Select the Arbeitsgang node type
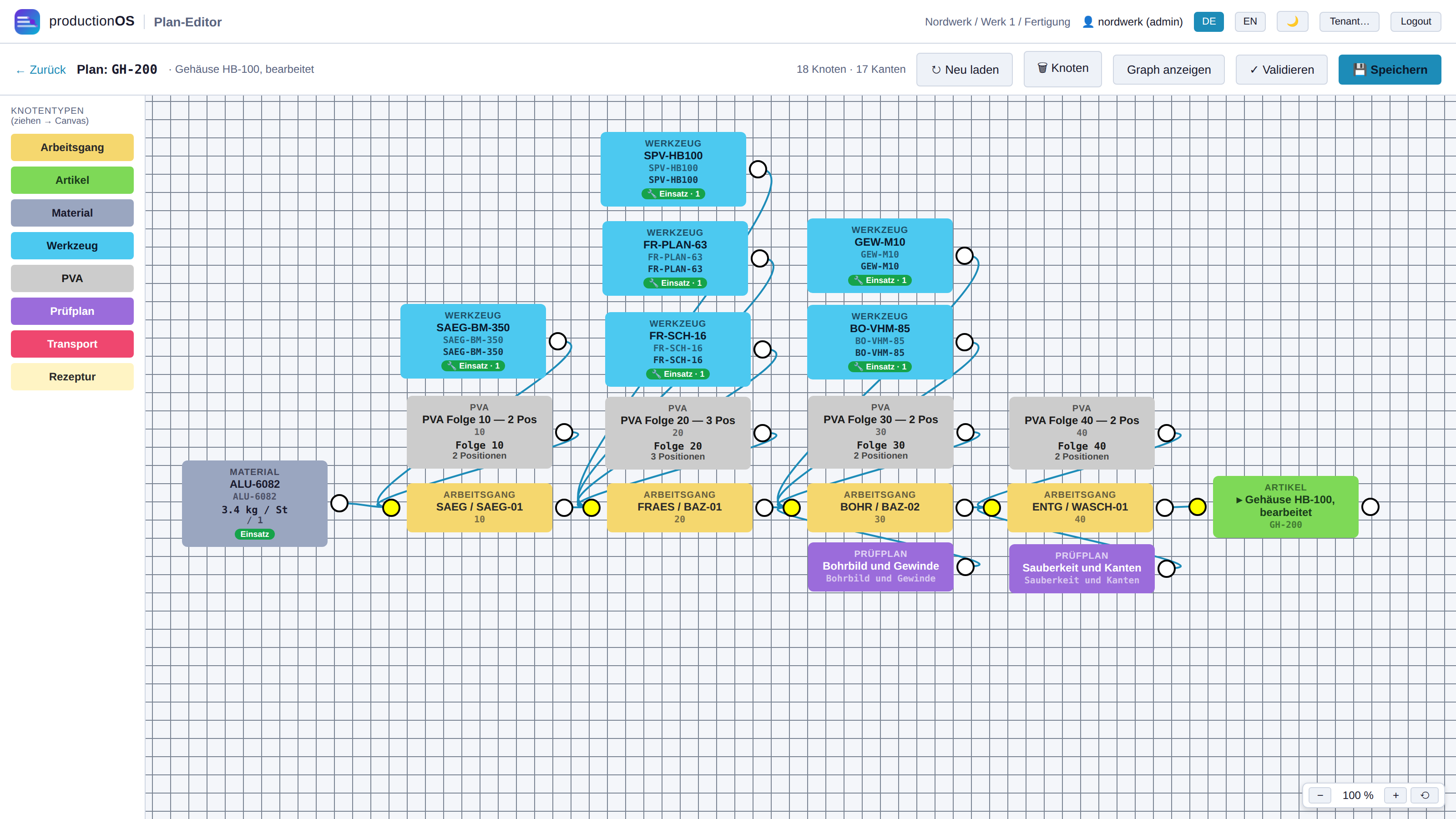The height and width of the screenshot is (819, 1456). point(72,147)
